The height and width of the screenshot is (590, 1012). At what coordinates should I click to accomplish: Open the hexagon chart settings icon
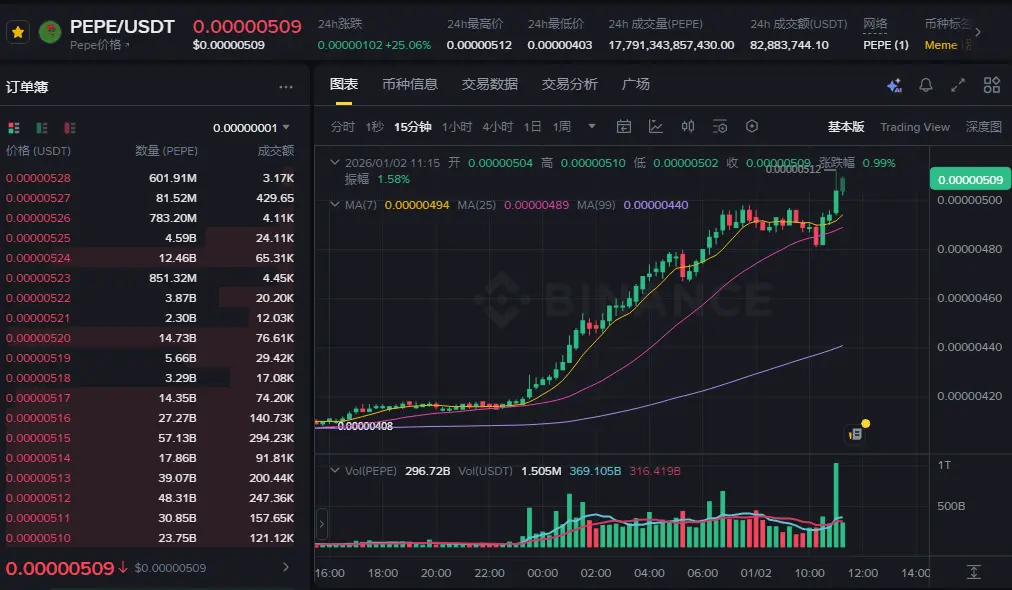click(x=752, y=127)
